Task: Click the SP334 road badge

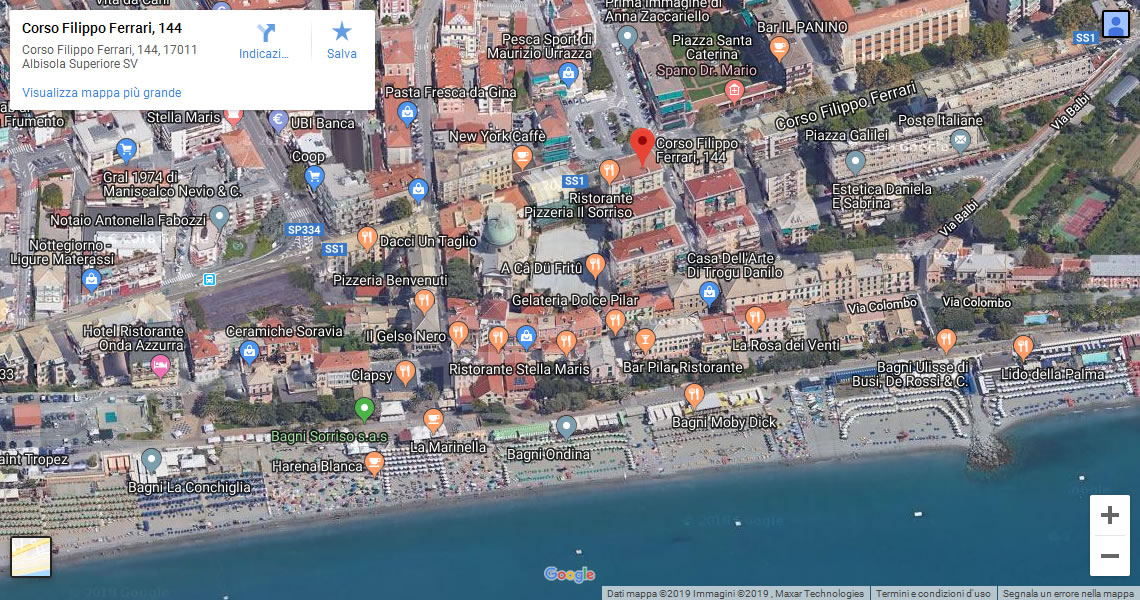Action: (304, 230)
